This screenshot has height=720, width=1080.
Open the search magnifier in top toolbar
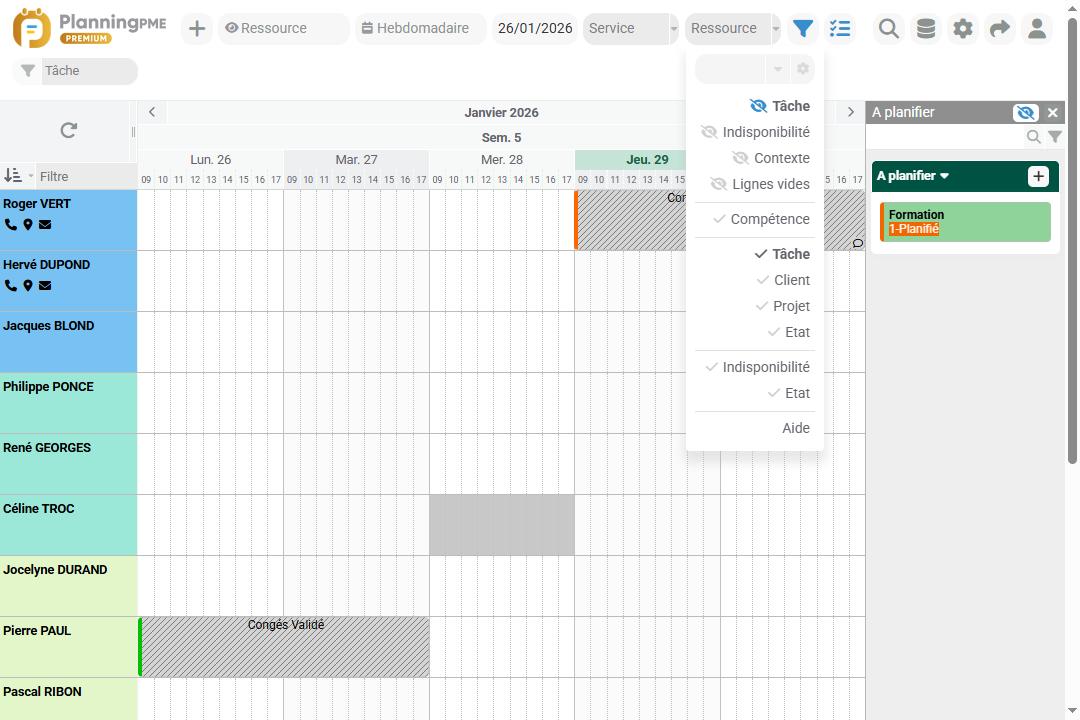(889, 28)
